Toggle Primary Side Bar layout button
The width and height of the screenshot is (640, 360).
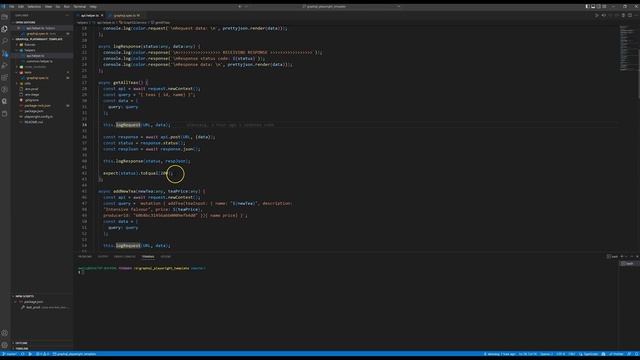pyautogui.click(x=587, y=7)
